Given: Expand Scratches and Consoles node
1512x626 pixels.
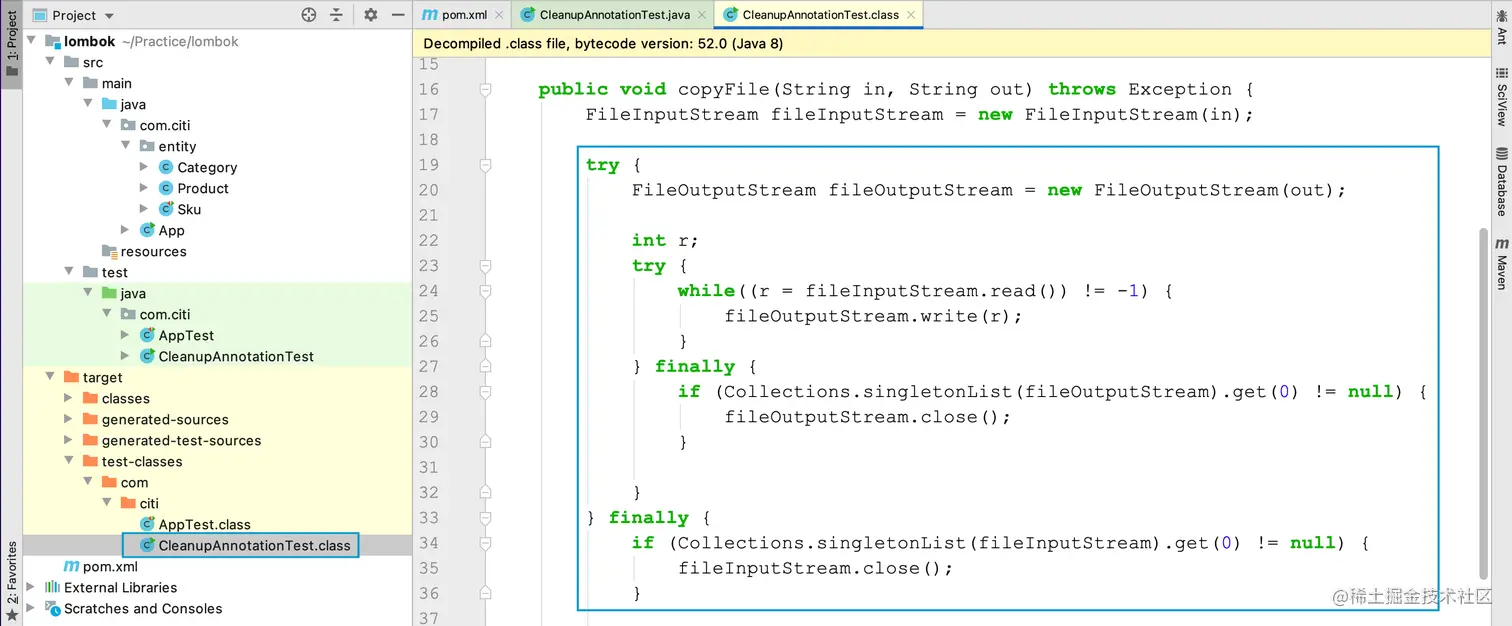Looking at the screenshot, I should pos(32,608).
